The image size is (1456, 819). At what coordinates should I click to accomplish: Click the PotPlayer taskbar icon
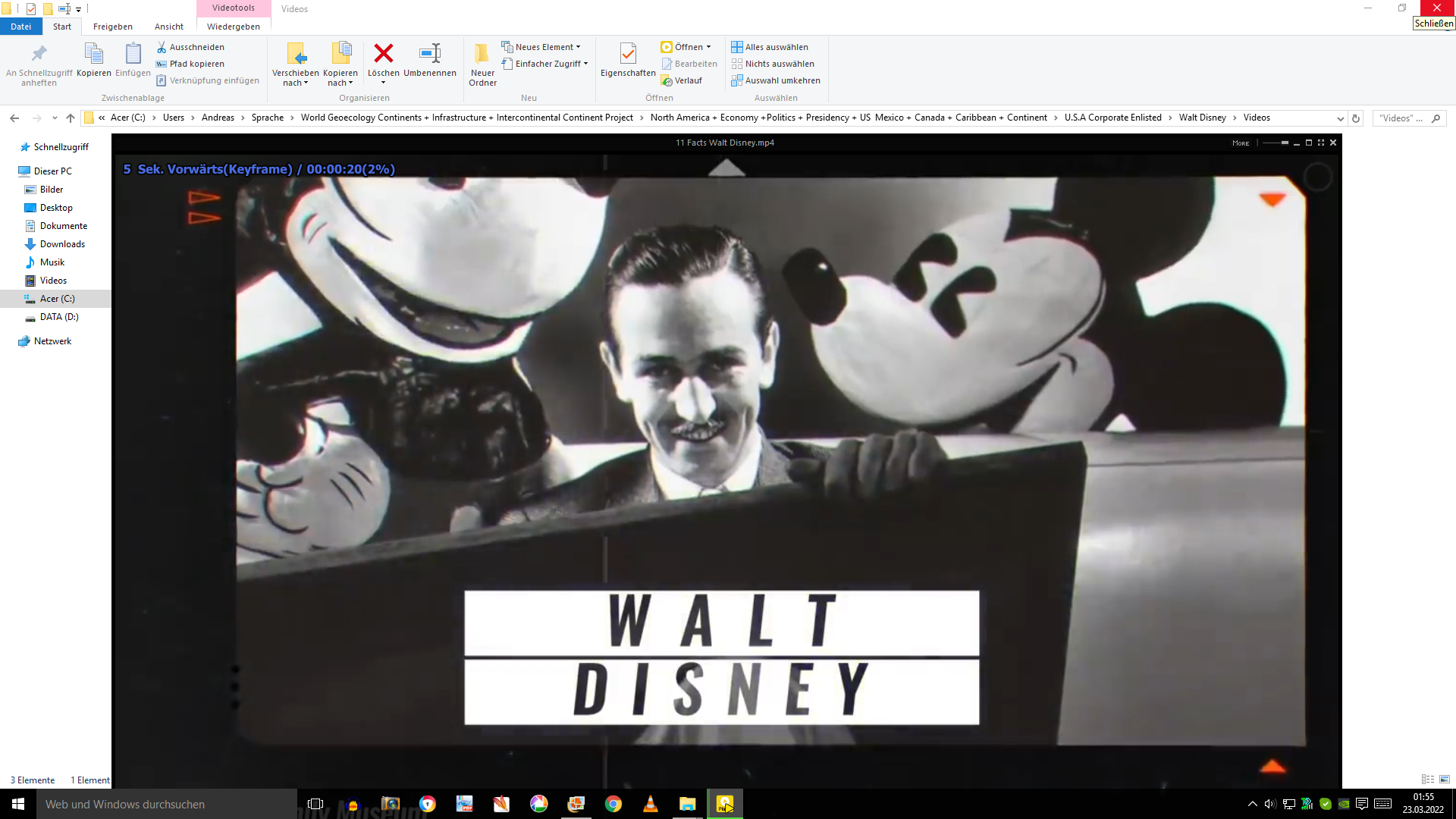[725, 804]
